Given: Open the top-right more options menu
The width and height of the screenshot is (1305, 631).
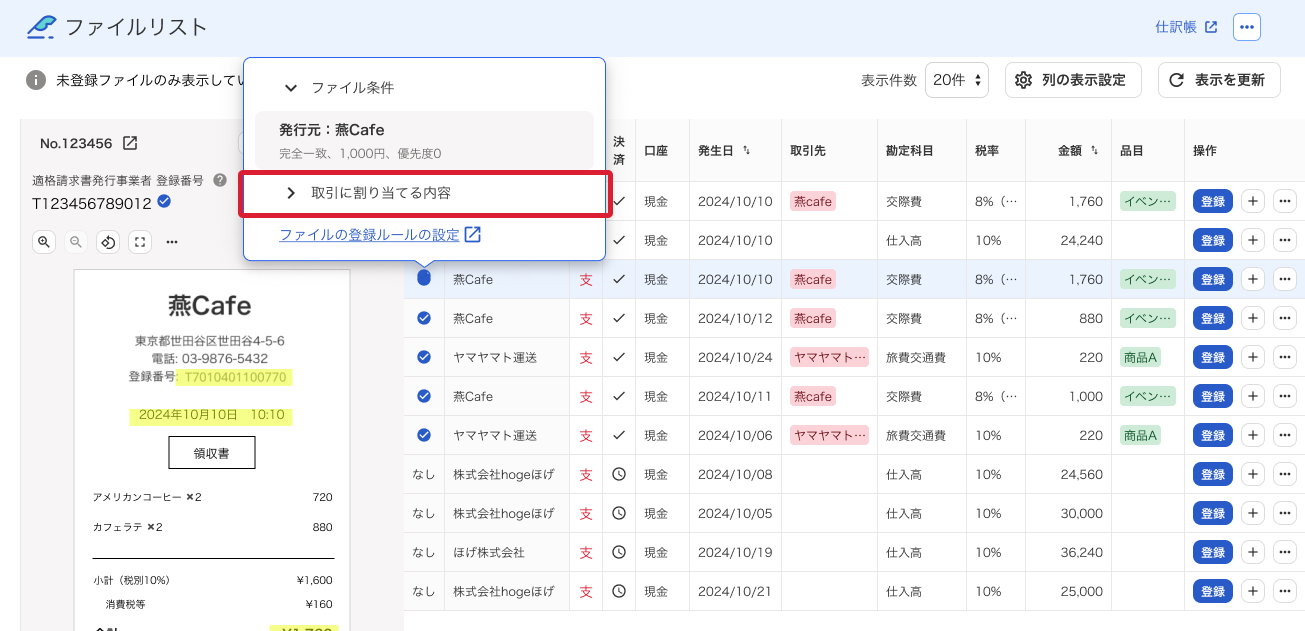Looking at the screenshot, I should (x=1246, y=27).
